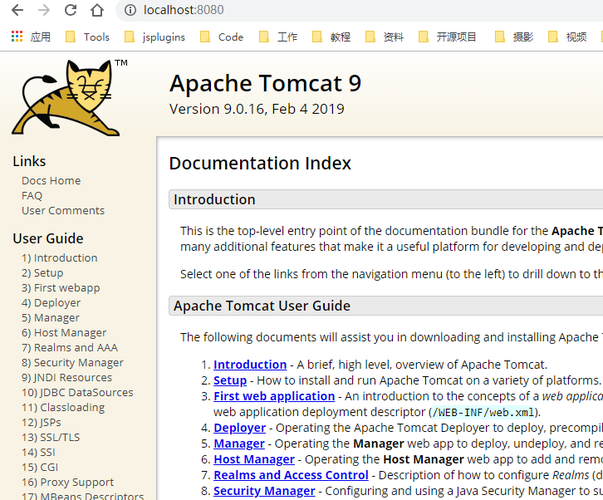Open sidebar item 14) SSI

(x=38, y=452)
